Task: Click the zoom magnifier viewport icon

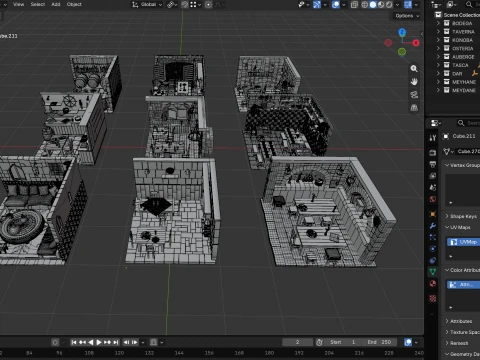Action: click(414, 68)
